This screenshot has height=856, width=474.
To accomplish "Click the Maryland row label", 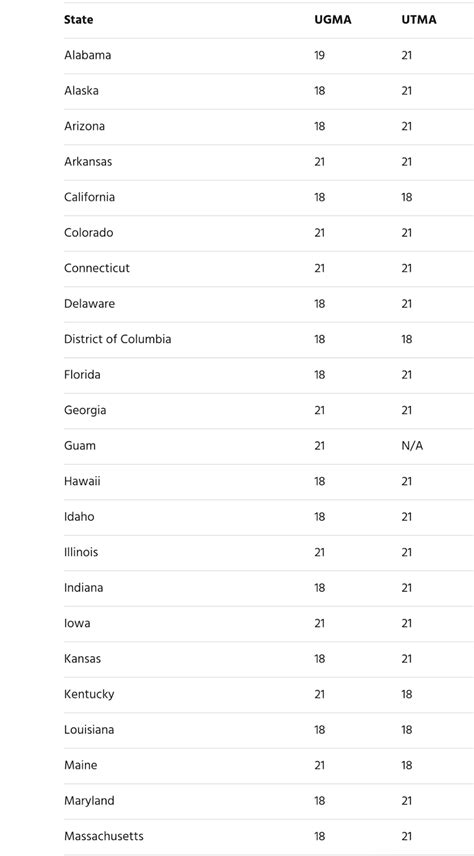I will click(89, 801).
